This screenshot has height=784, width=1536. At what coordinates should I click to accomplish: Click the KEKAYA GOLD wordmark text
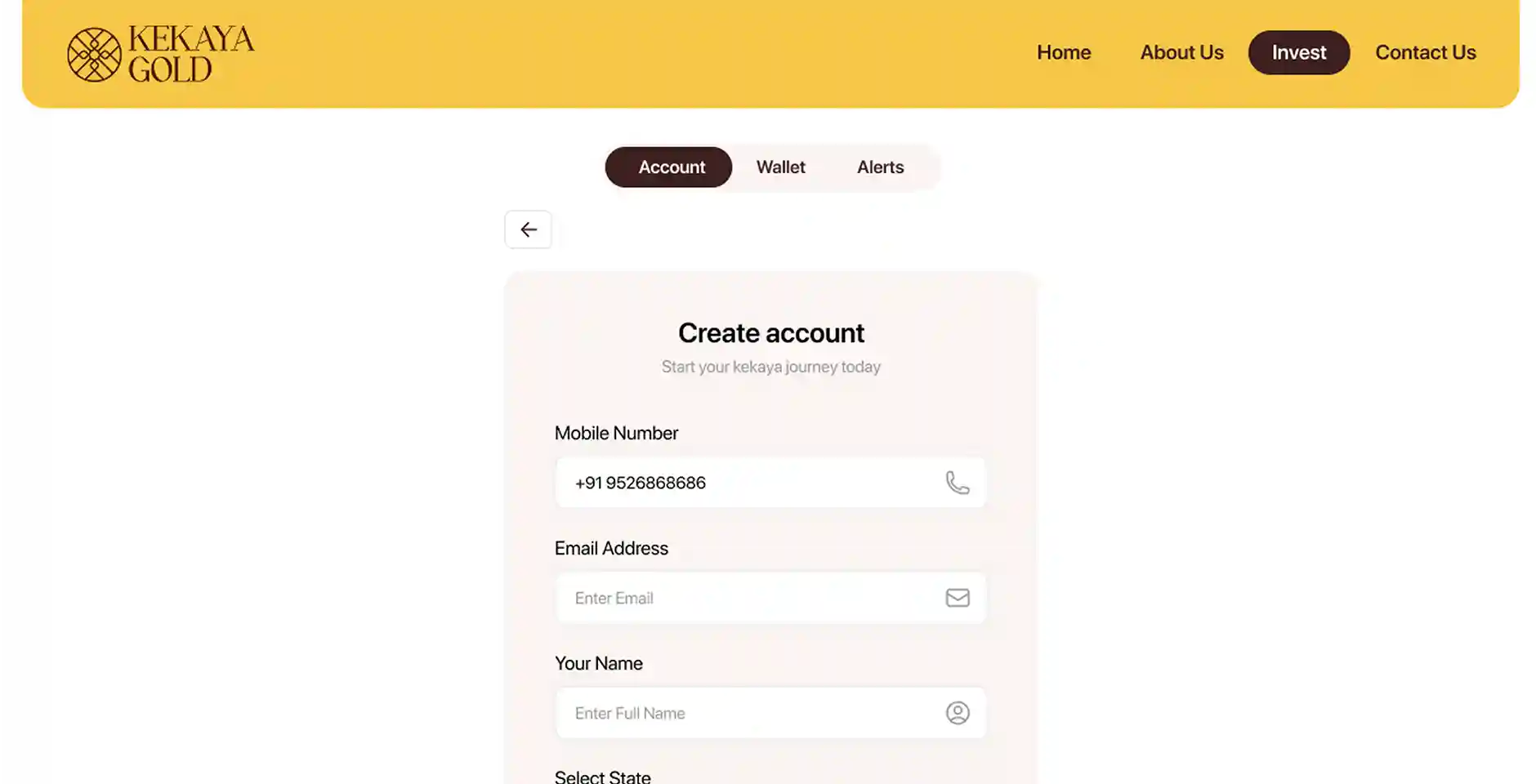[191, 54]
